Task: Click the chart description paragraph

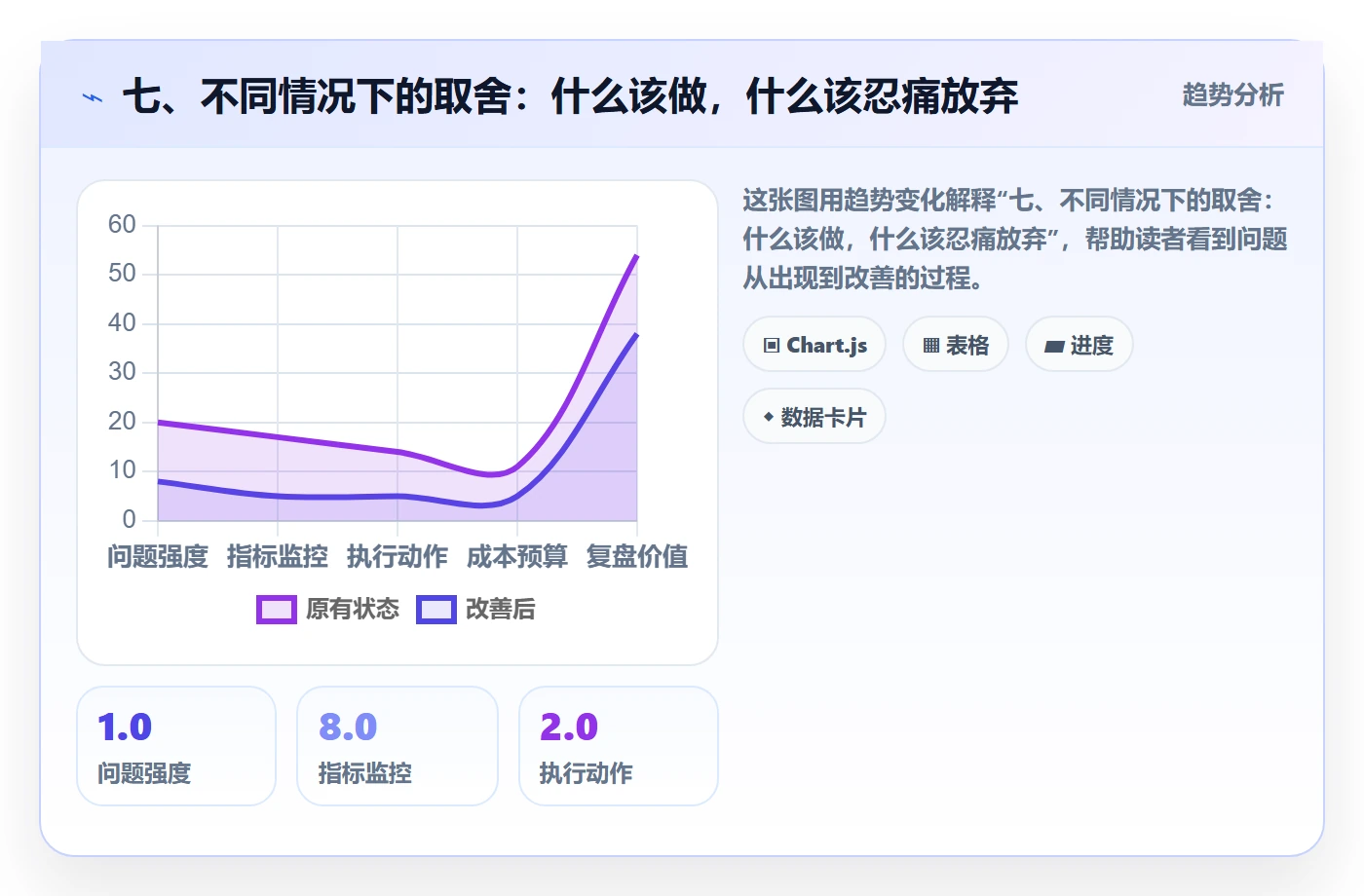Action: 1015,240
